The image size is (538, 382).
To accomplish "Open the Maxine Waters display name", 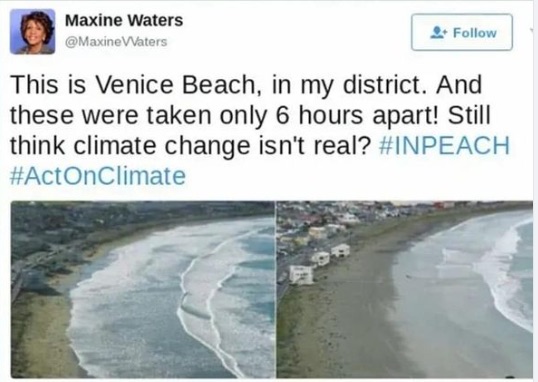I will coord(124,20).
